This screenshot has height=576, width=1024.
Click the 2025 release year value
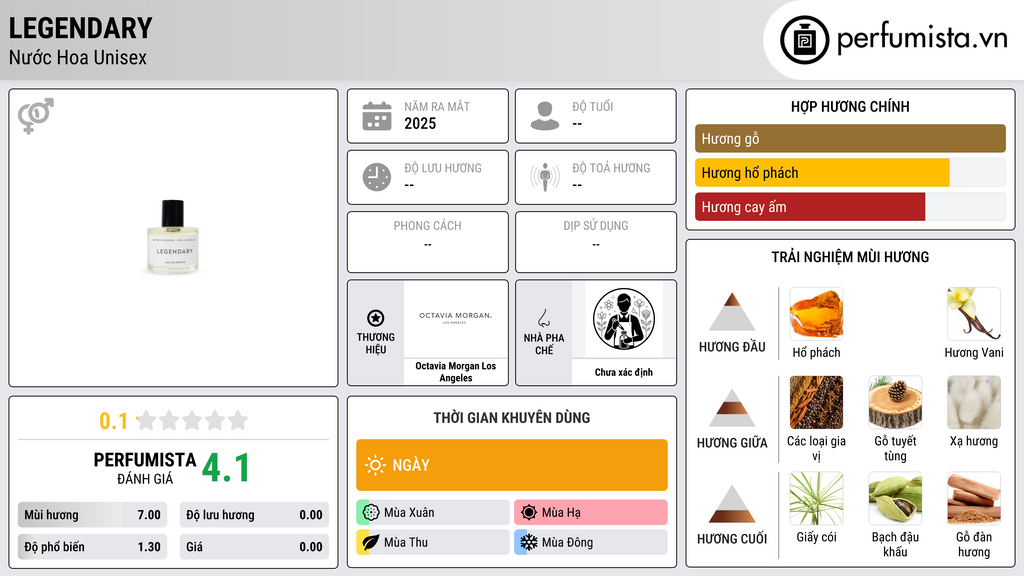tap(420, 123)
